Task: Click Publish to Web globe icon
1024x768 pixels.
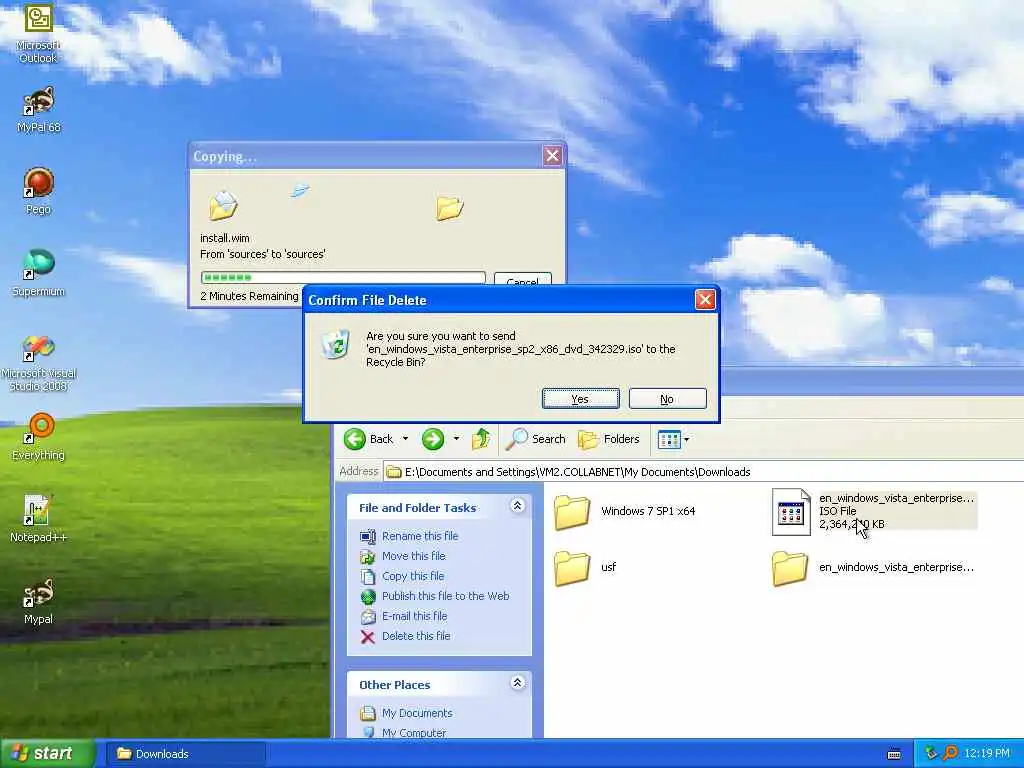Action: tap(368, 596)
